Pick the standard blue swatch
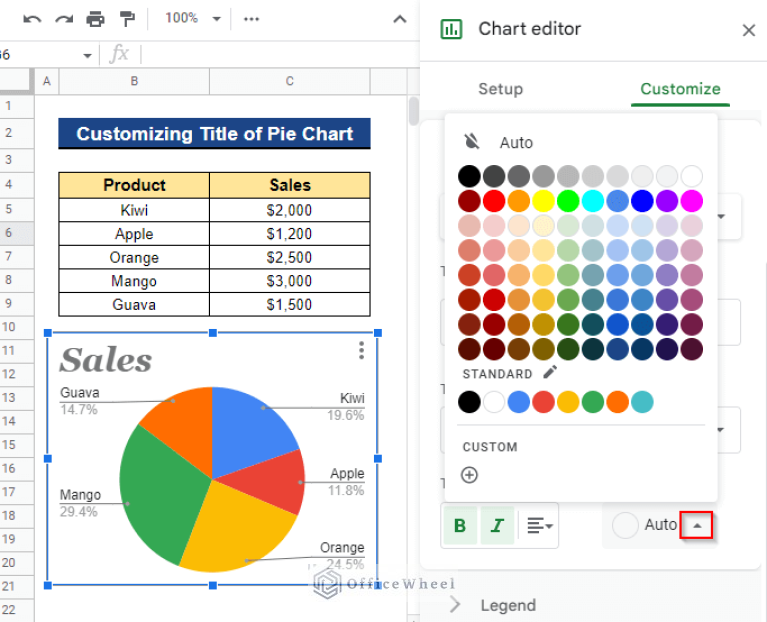The image size is (767, 622). coord(519,402)
